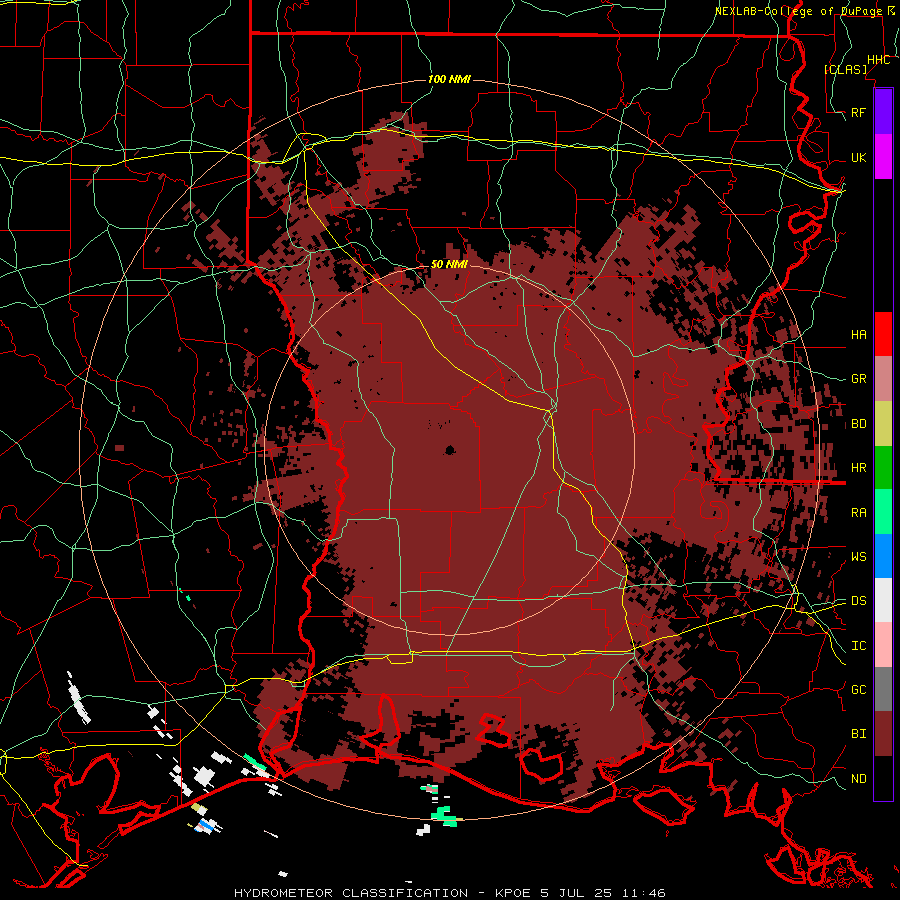Viewport: 900px width, 900px height.
Task: Pick the dark green HR legend swatch
Action: click(x=883, y=467)
